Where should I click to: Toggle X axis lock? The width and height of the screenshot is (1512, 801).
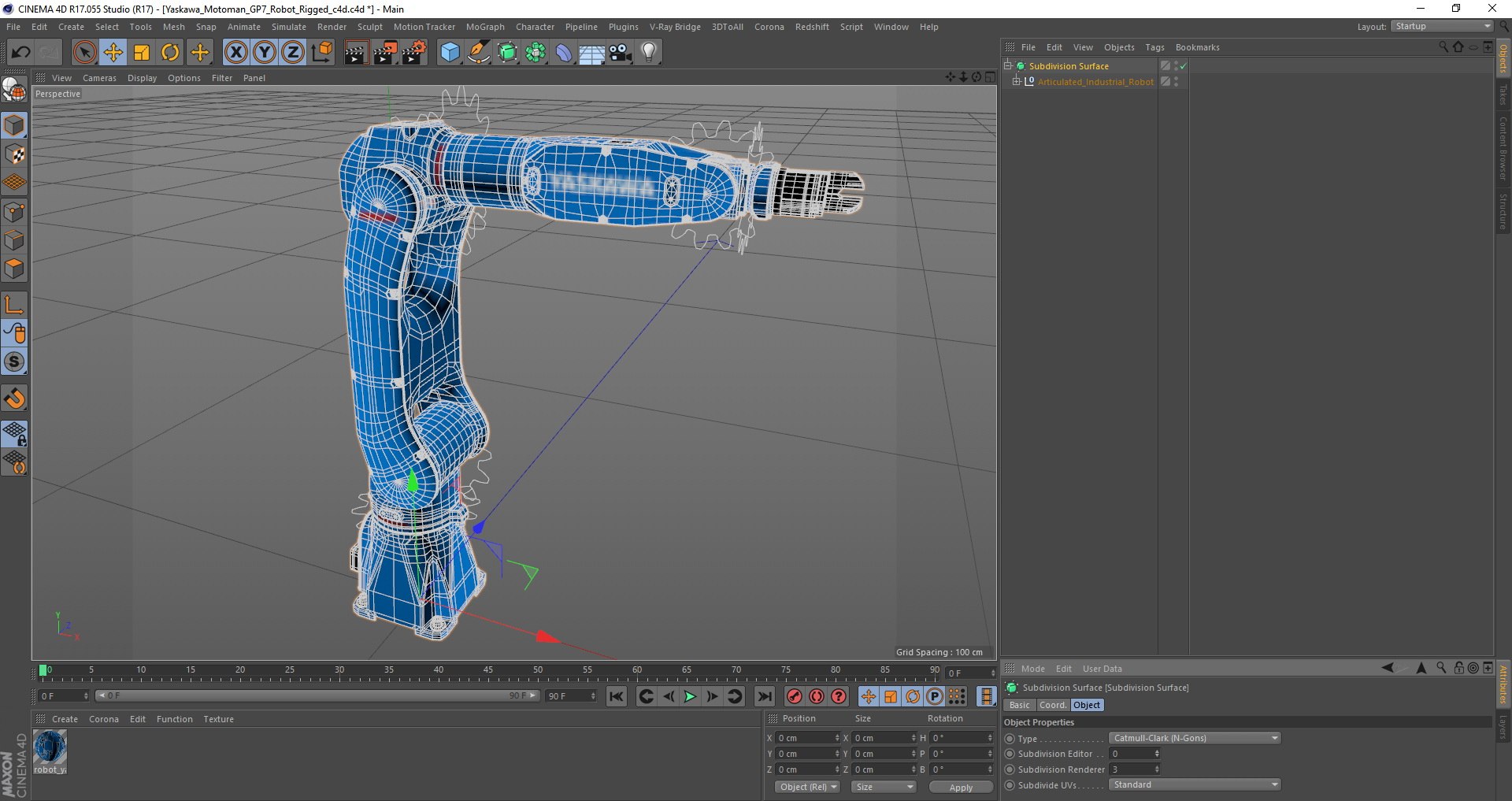coord(235,53)
